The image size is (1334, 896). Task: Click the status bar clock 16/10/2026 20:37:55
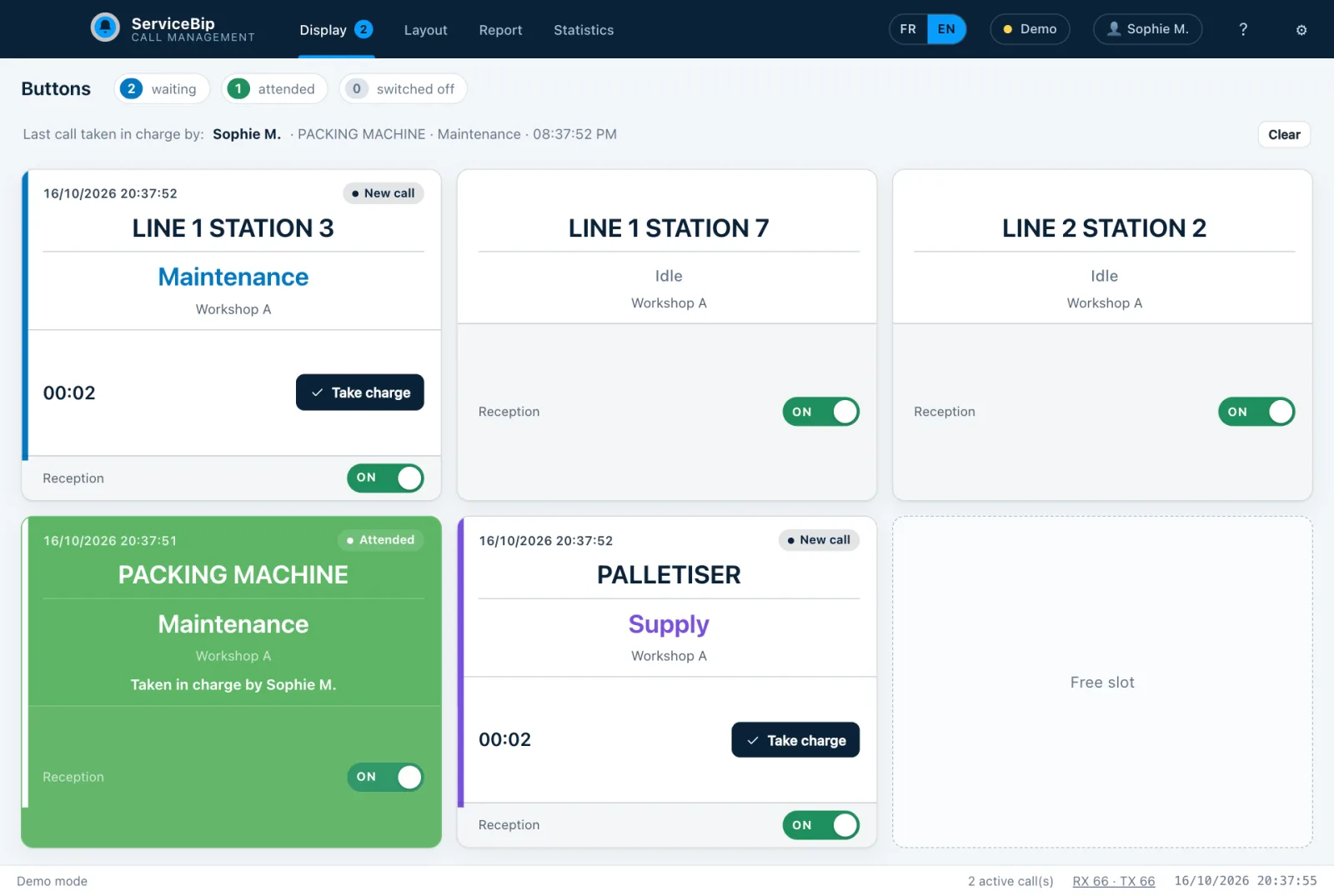click(1246, 881)
